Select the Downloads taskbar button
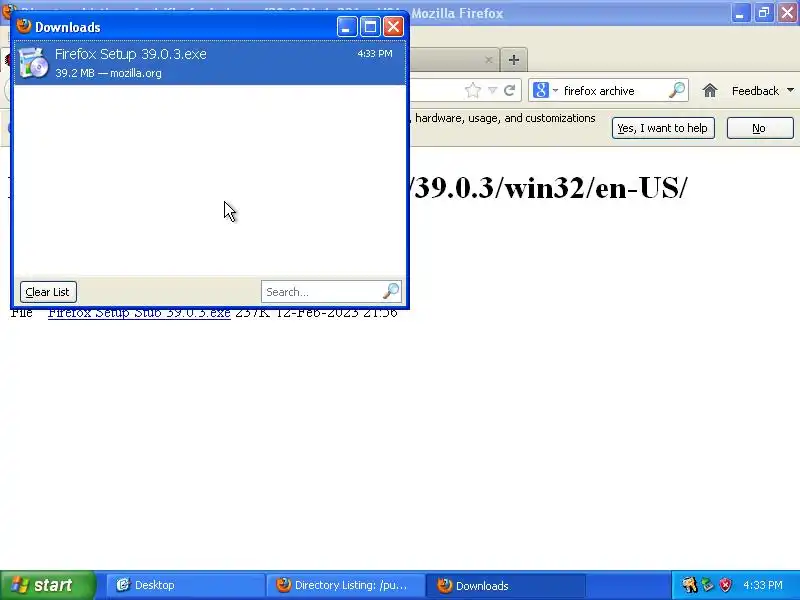Screen dimensions: 800x600 tap(505, 585)
